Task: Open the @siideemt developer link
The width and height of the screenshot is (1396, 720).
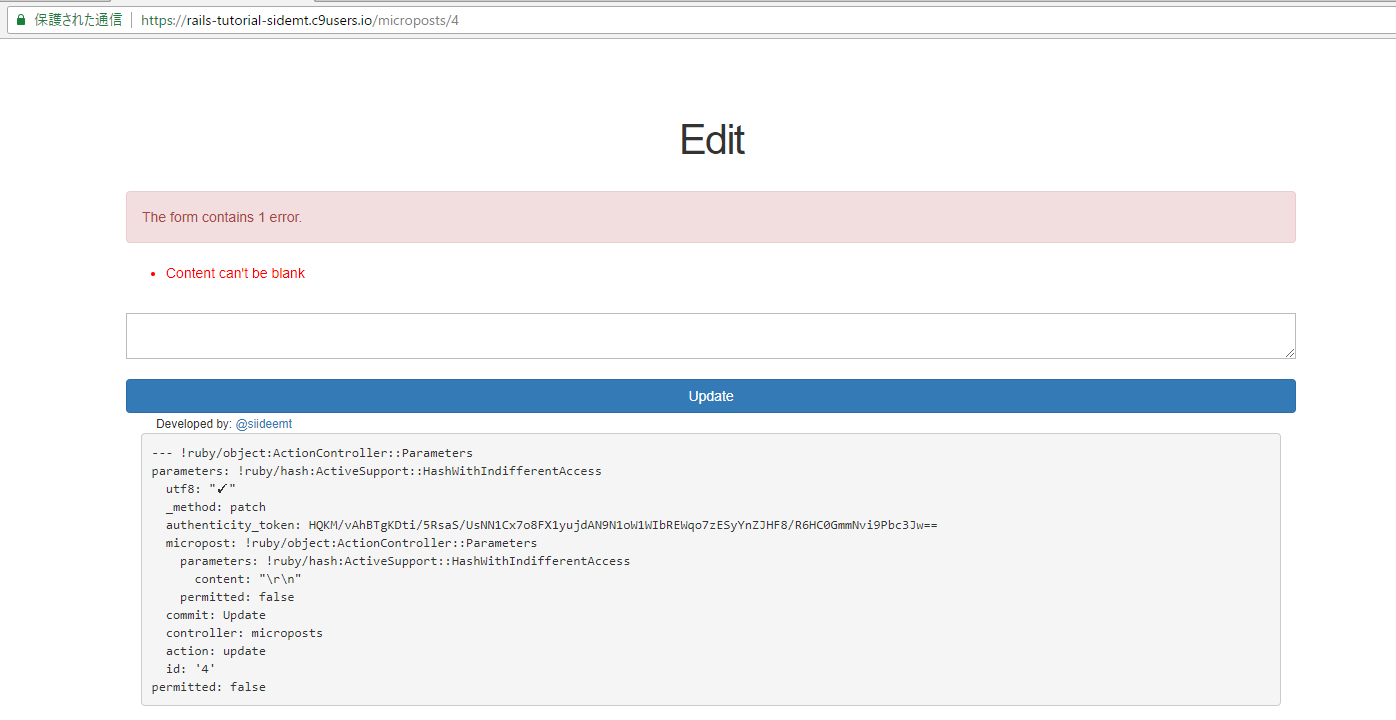Action: pos(264,424)
